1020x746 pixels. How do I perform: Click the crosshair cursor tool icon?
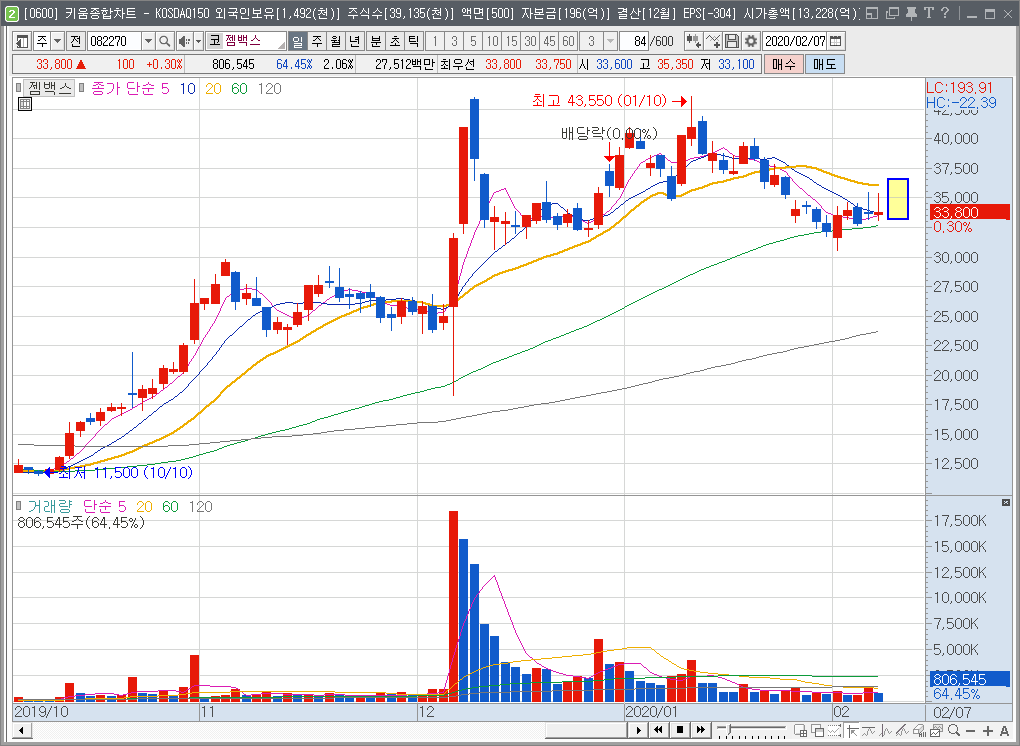click(x=852, y=730)
